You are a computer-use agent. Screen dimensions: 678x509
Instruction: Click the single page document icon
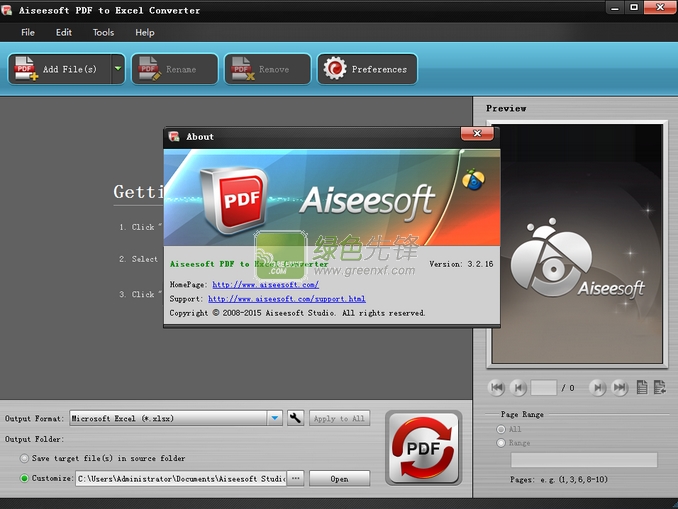click(642, 387)
